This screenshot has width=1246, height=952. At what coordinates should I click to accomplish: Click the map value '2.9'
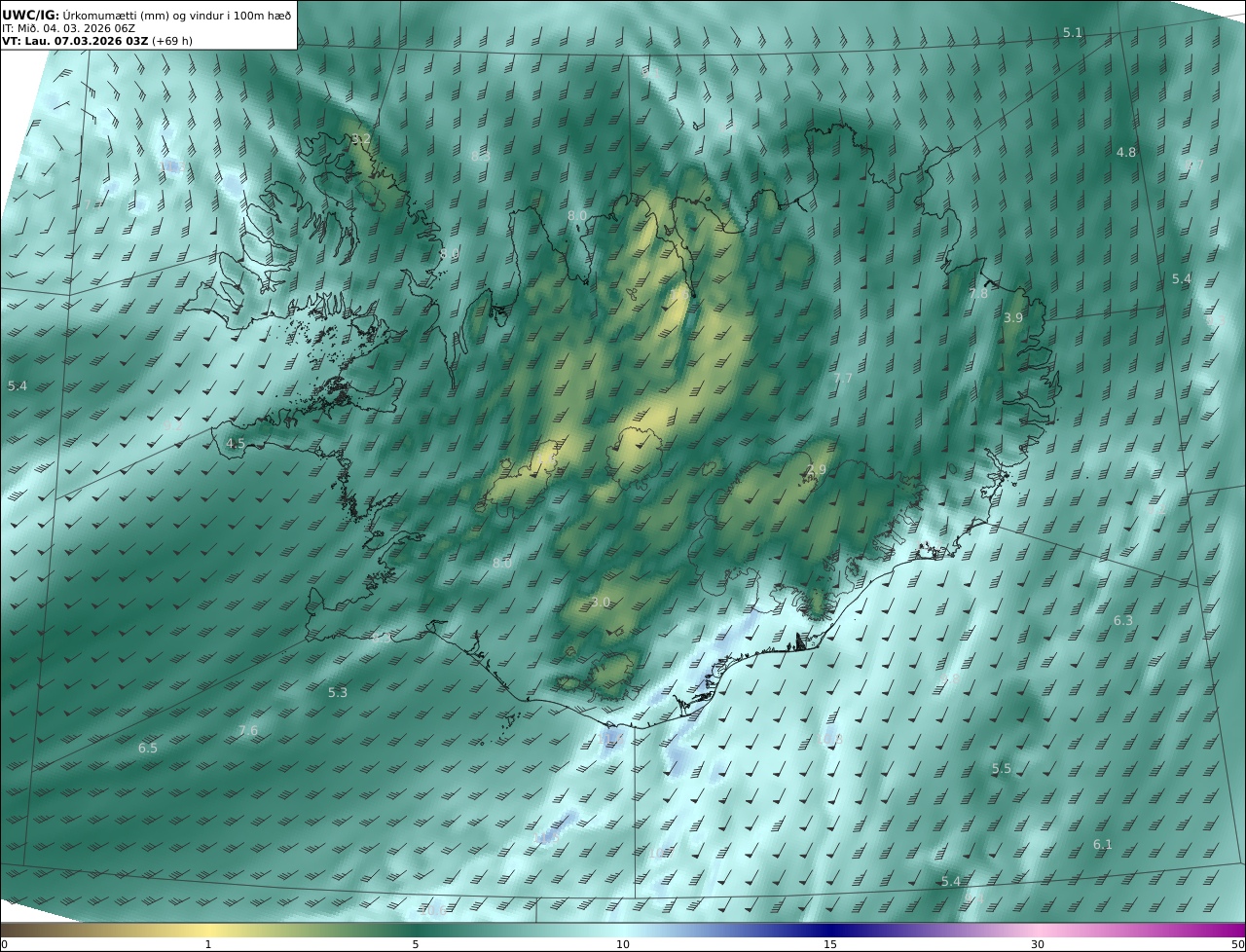(x=817, y=470)
